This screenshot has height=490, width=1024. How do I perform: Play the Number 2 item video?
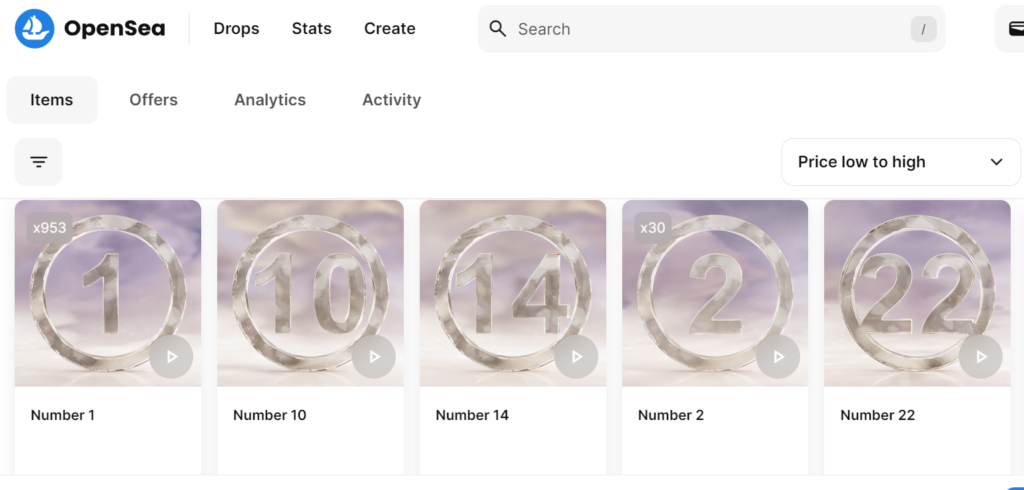[x=778, y=357]
